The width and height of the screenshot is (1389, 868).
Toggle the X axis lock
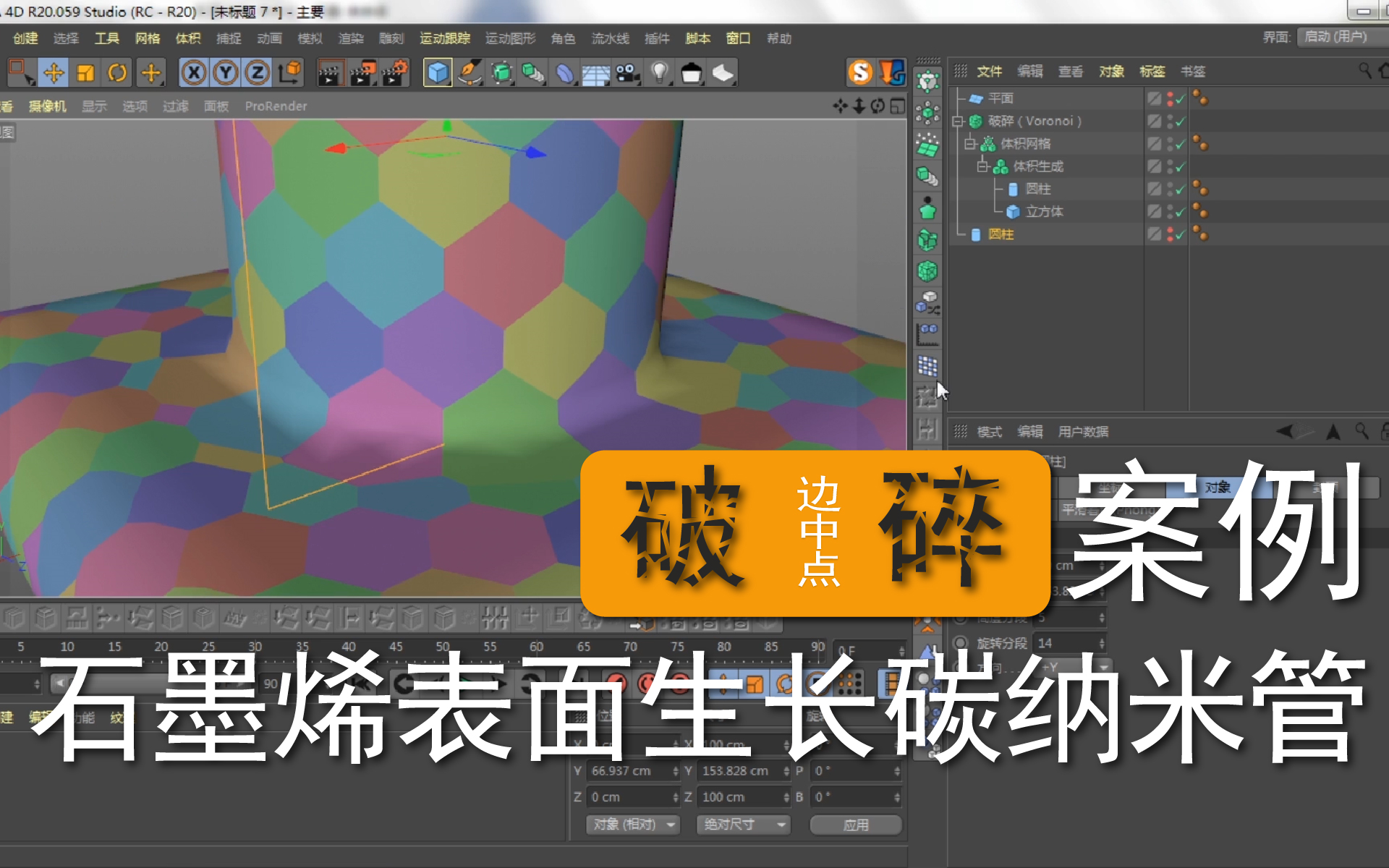tap(194, 73)
